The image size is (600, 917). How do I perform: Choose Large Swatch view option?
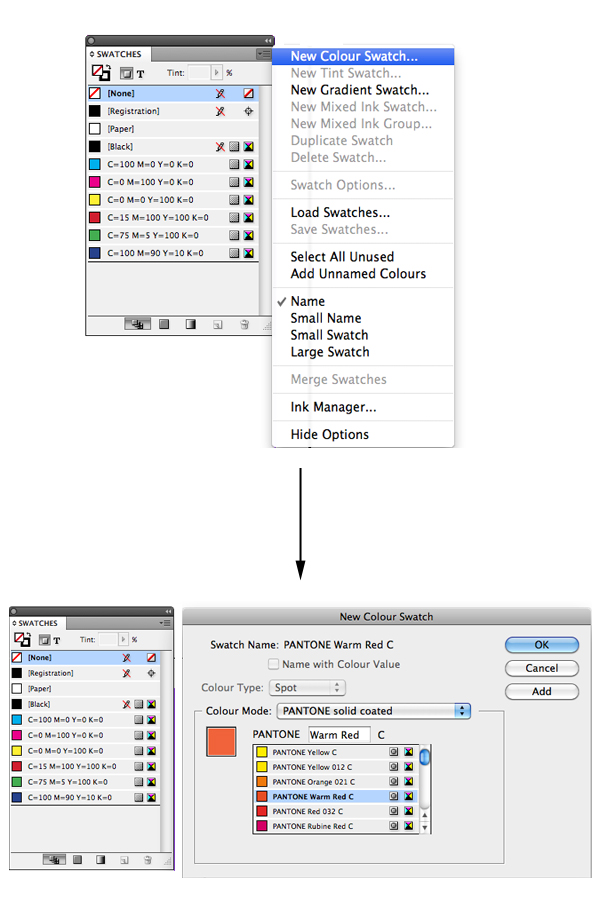click(330, 352)
